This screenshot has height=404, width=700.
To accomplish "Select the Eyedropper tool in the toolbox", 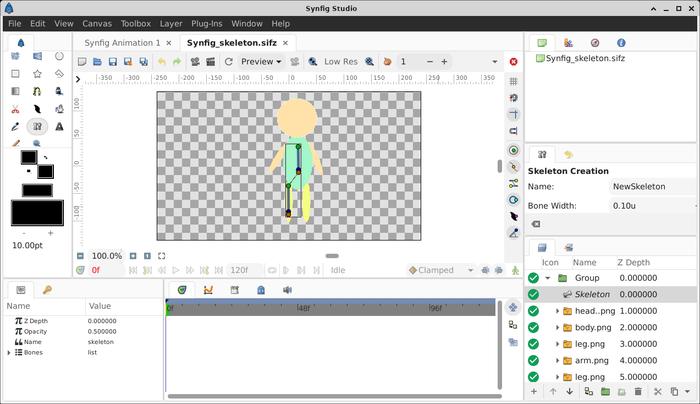I will [15, 127].
